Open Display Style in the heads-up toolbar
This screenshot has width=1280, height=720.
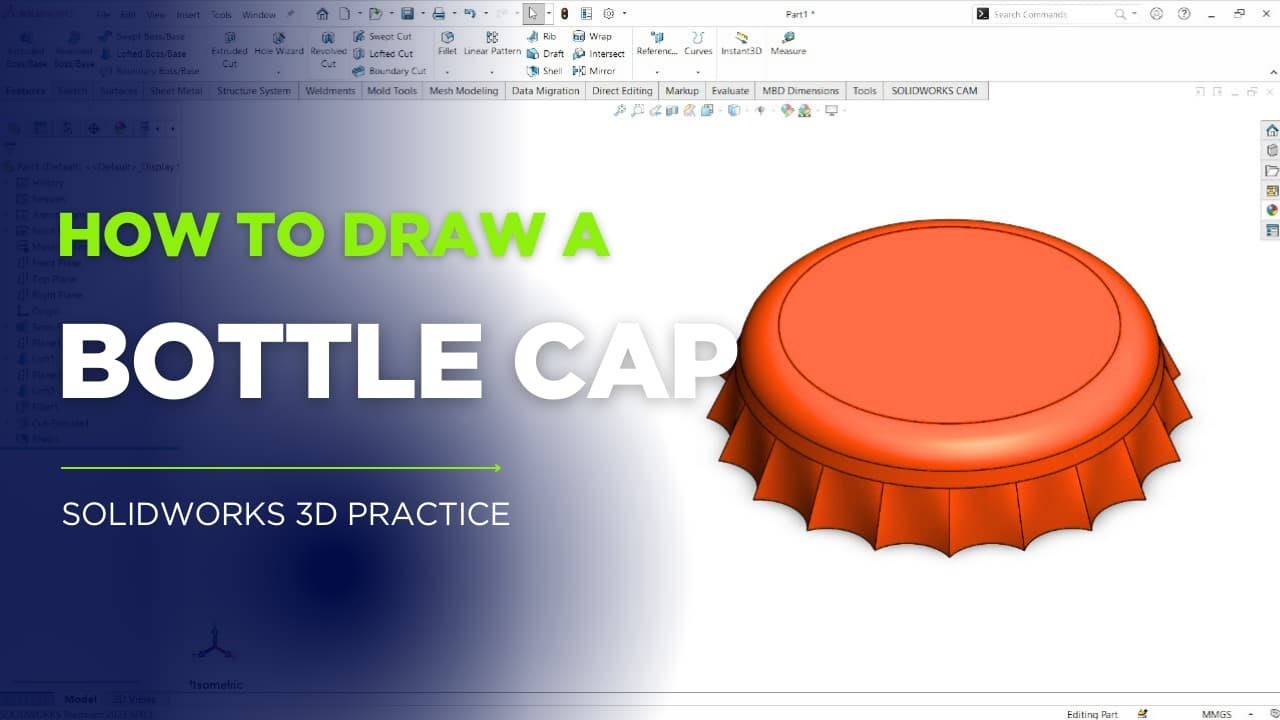pos(733,110)
